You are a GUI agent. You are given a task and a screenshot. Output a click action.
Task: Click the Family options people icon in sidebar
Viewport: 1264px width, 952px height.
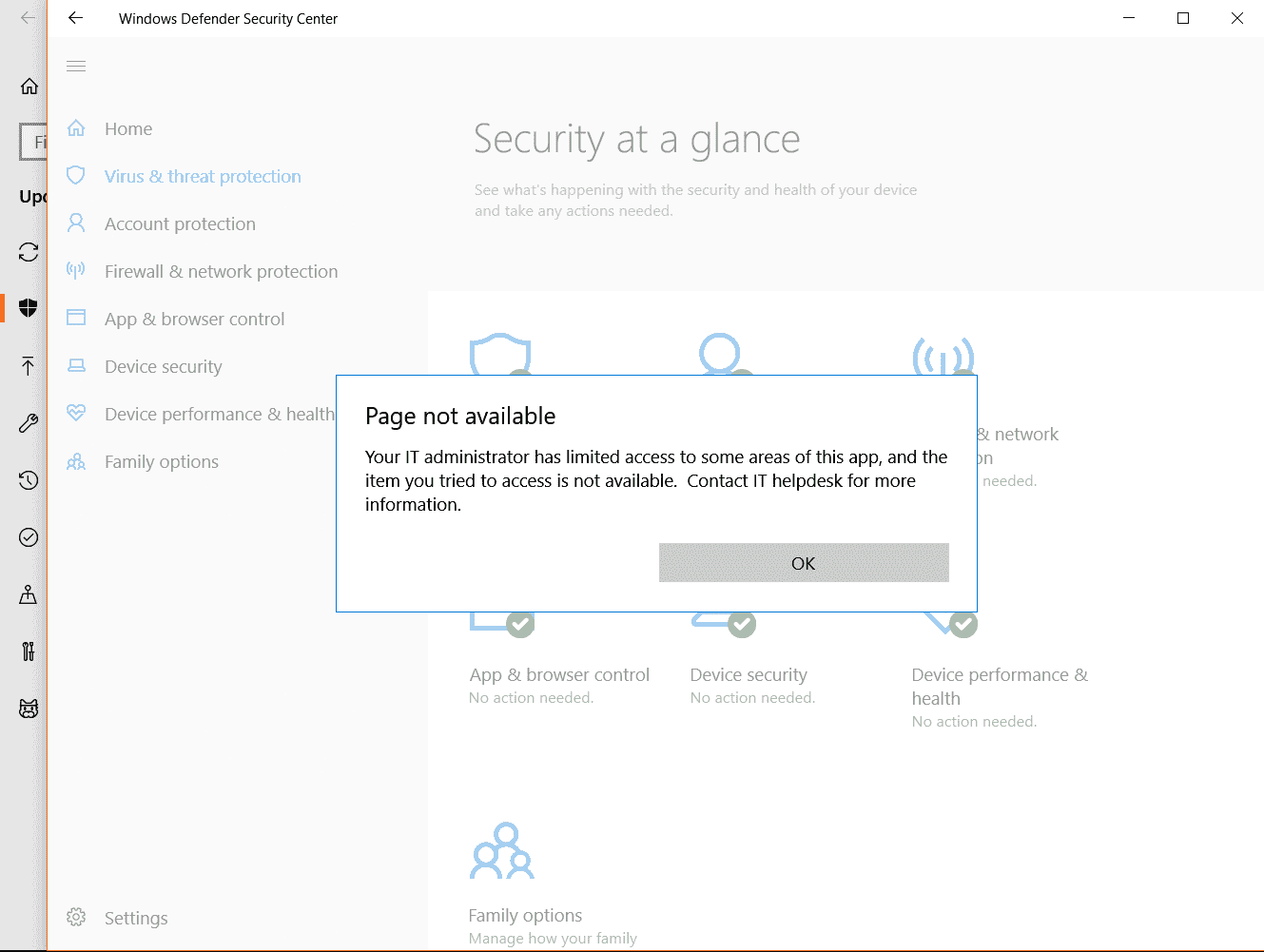76,461
